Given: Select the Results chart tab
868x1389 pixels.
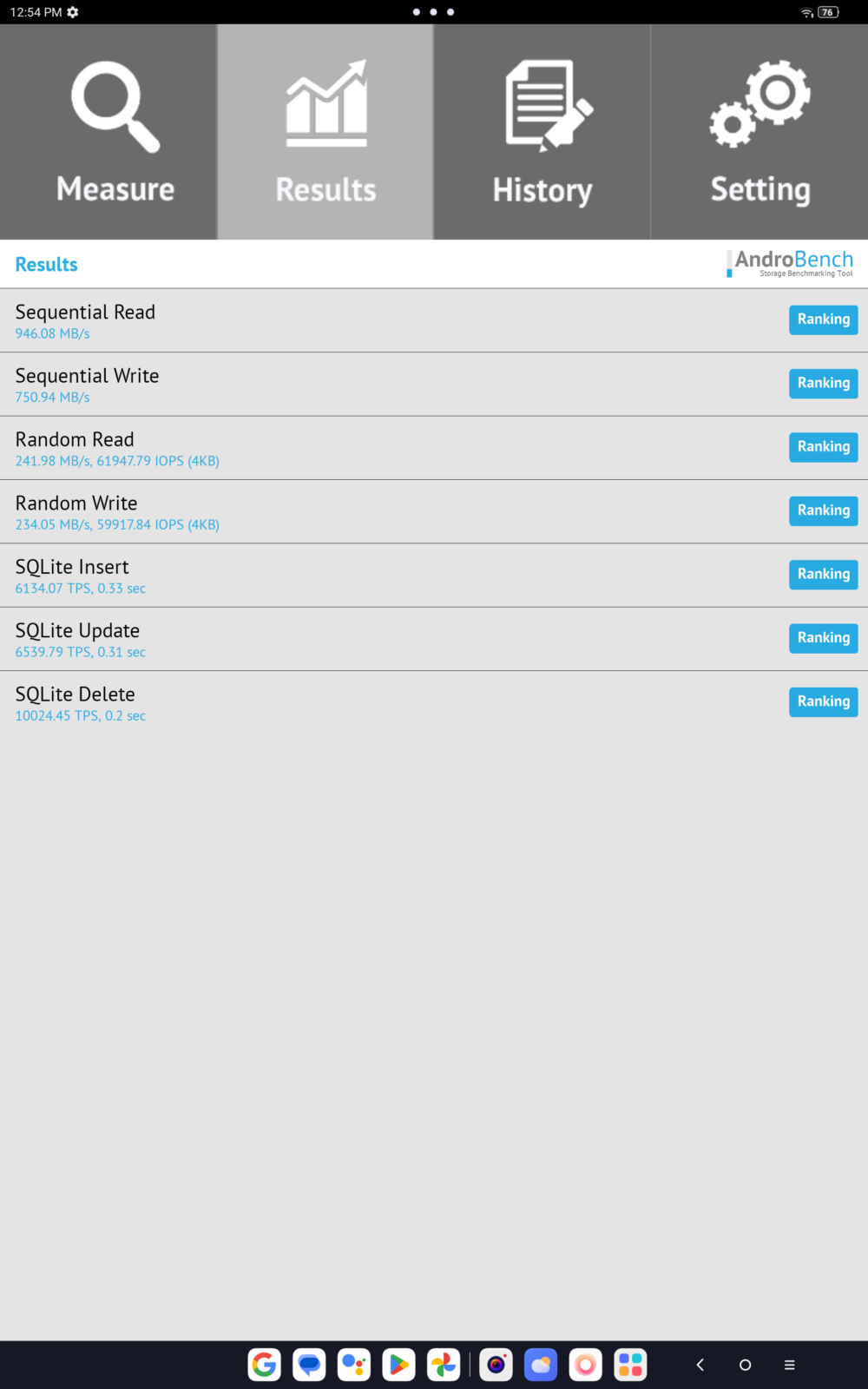Looking at the screenshot, I should click(325, 132).
